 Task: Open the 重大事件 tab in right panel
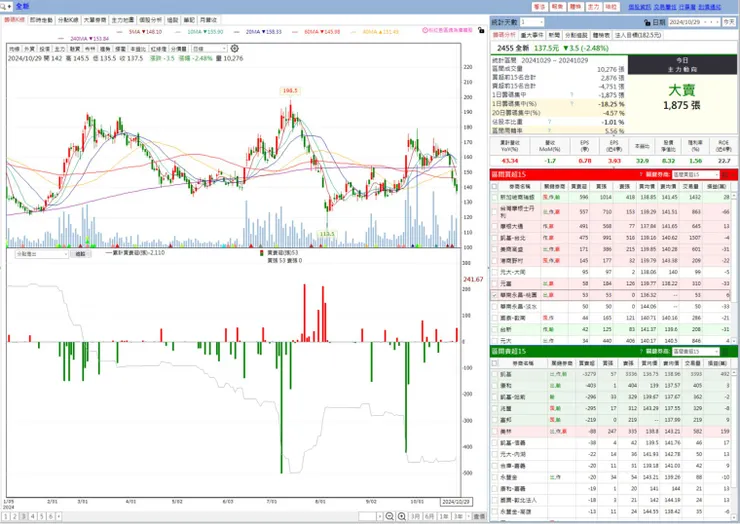coord(532,35)
